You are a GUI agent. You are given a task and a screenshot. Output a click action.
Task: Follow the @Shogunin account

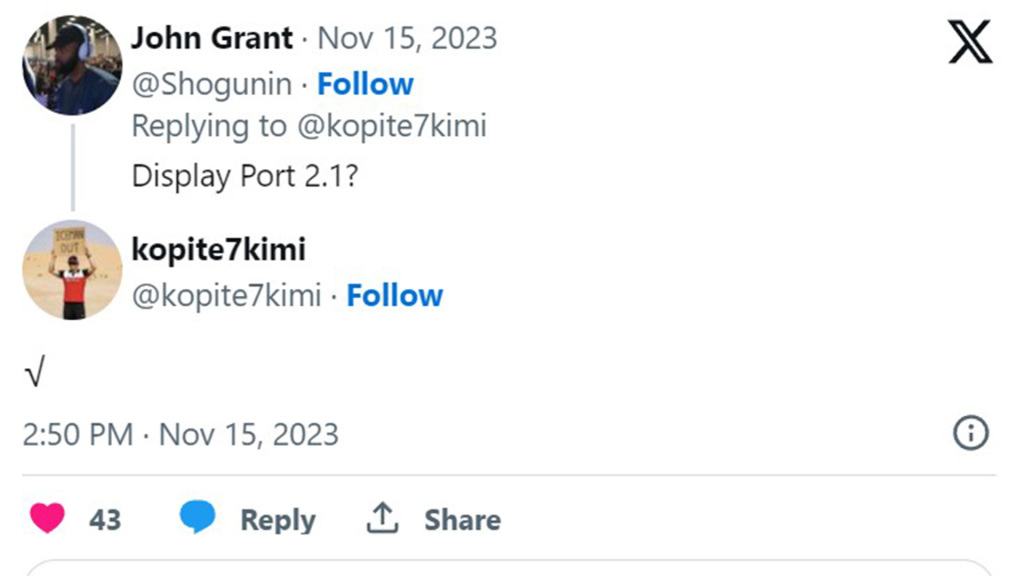pyautogui.click(x=365, y=84)
